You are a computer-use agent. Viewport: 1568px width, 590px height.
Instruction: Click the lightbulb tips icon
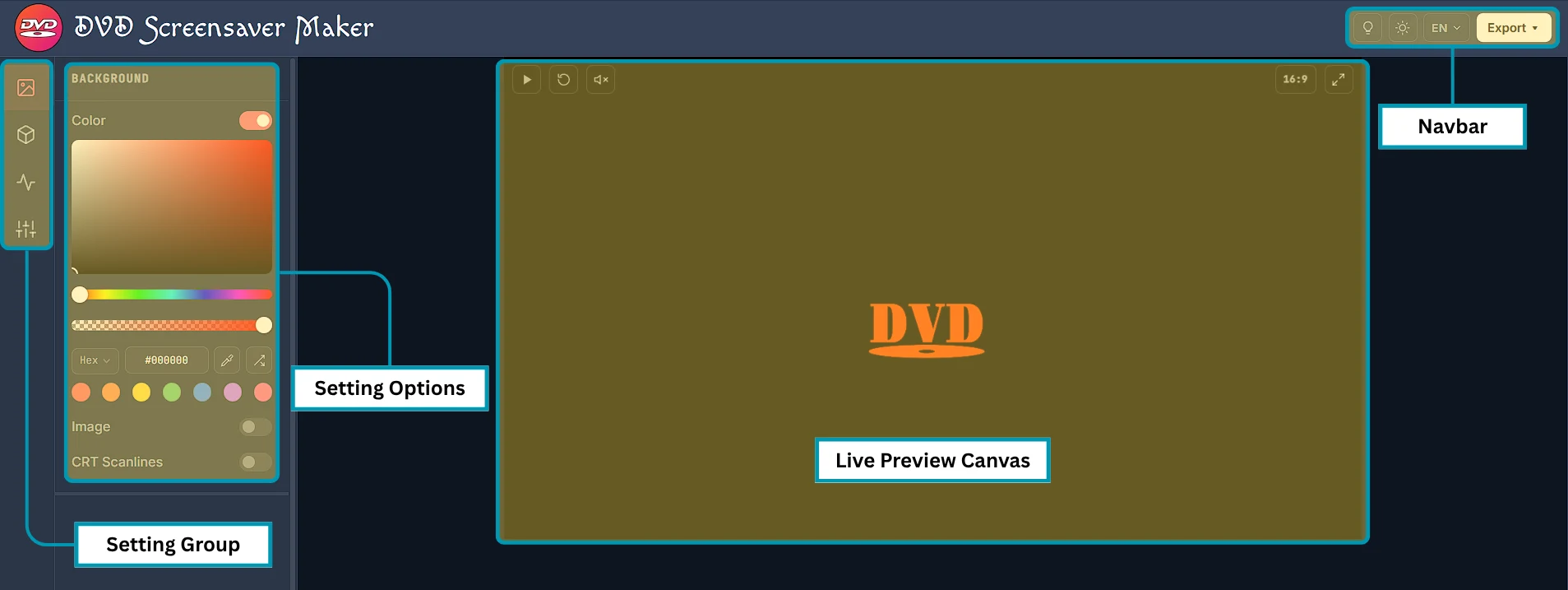coord(1368,28)
